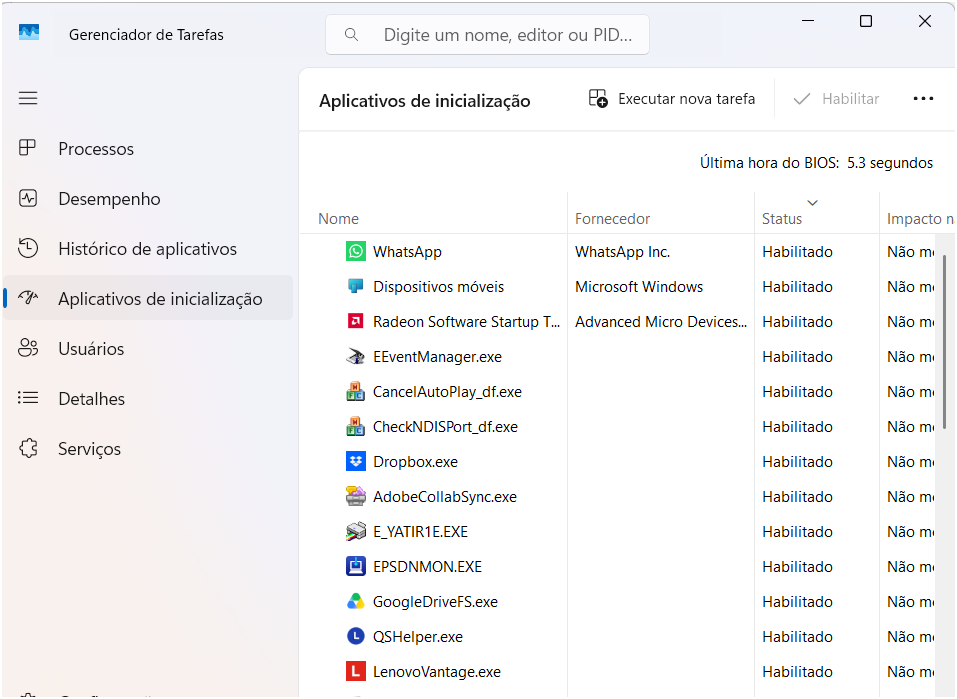Focus the search field for name or PID
Screen dimensions: 957x699
point(487,35)
